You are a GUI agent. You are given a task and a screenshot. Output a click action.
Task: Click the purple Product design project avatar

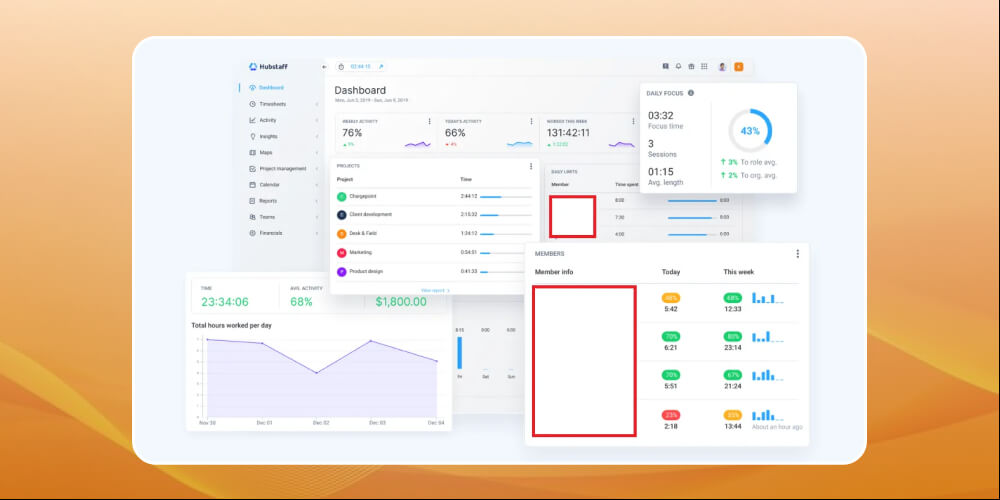[x=341, y=272]
